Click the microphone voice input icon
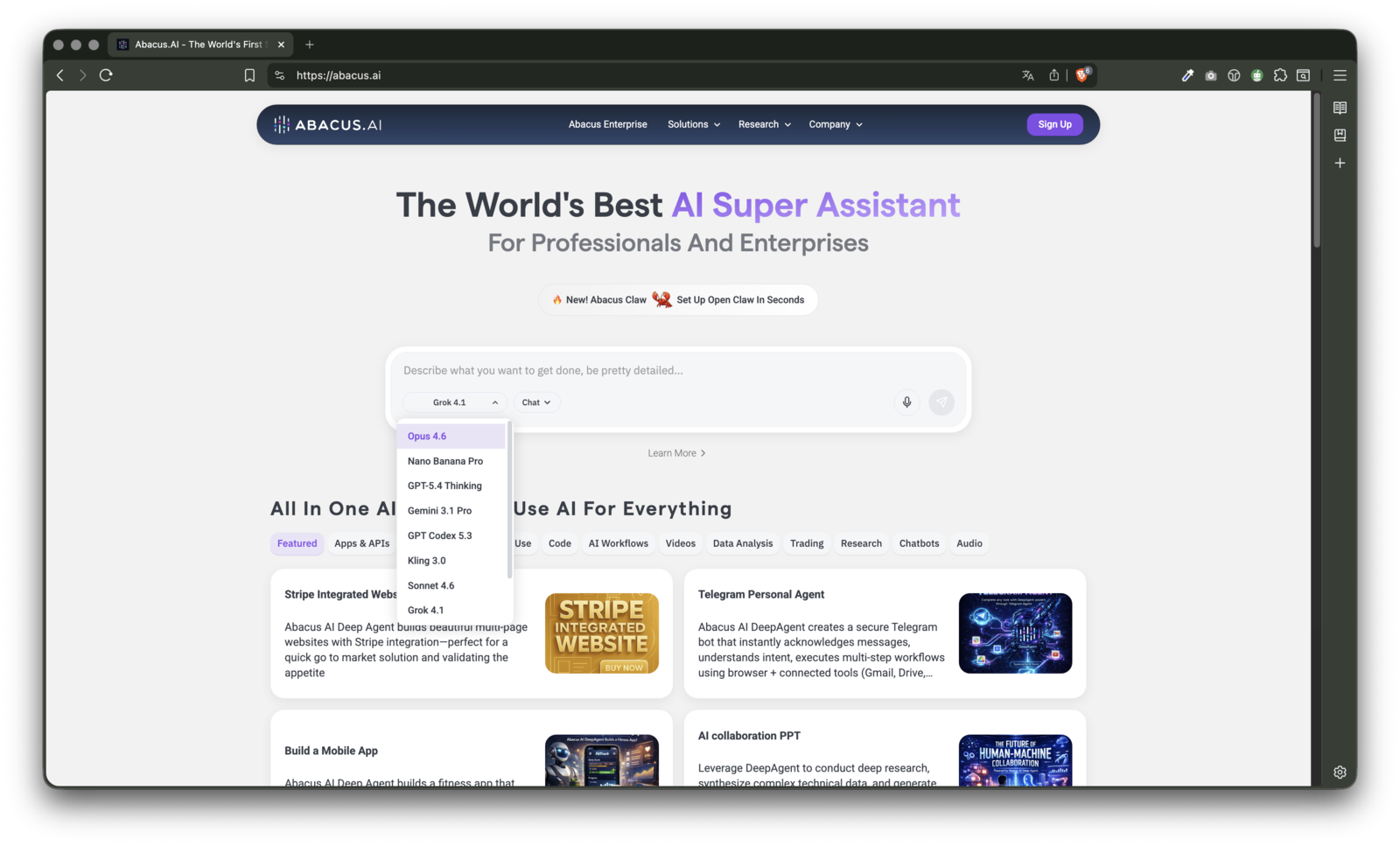This screenshot has height=846, width=1400. tap(906, 402)
